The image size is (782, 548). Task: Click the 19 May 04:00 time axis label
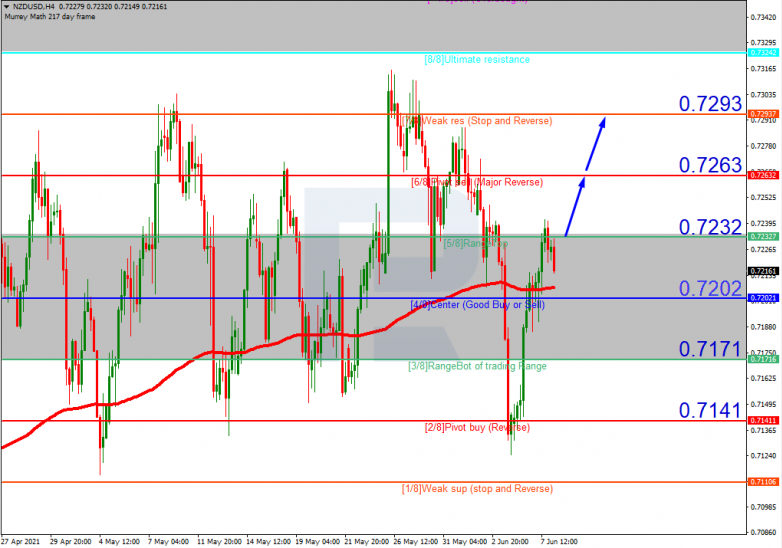[318, 542]
